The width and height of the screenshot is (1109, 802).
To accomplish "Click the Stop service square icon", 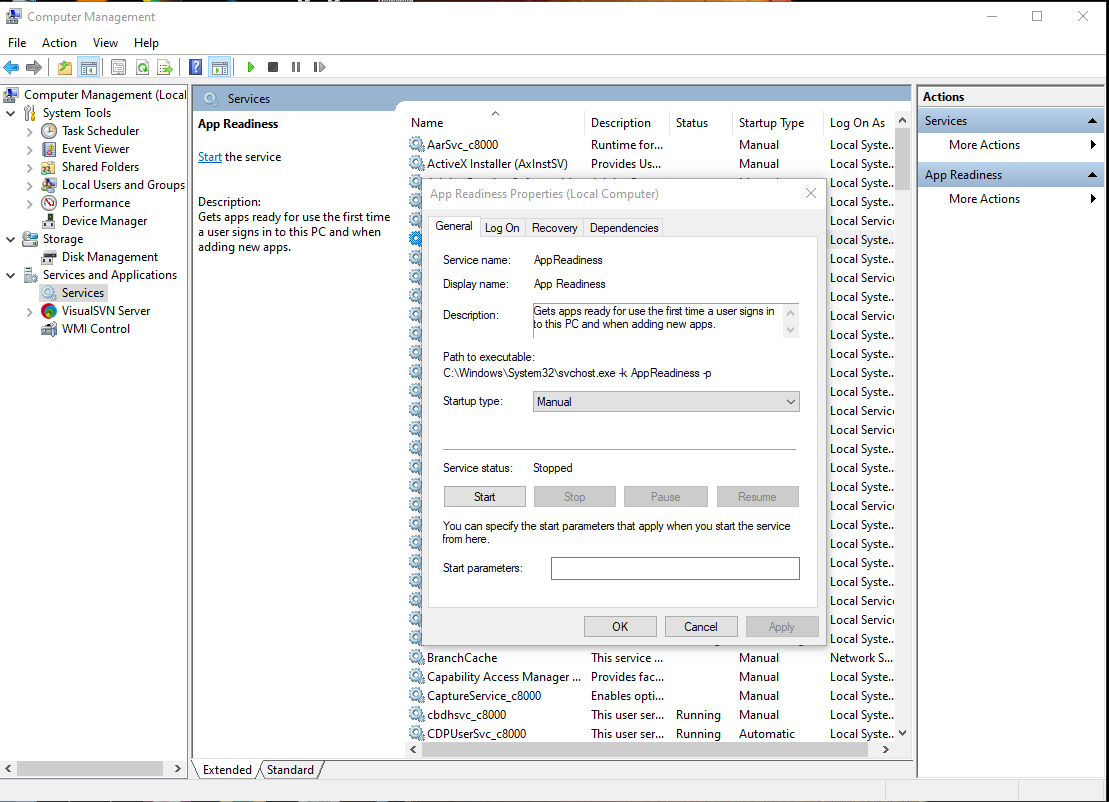I will [272, 67].
